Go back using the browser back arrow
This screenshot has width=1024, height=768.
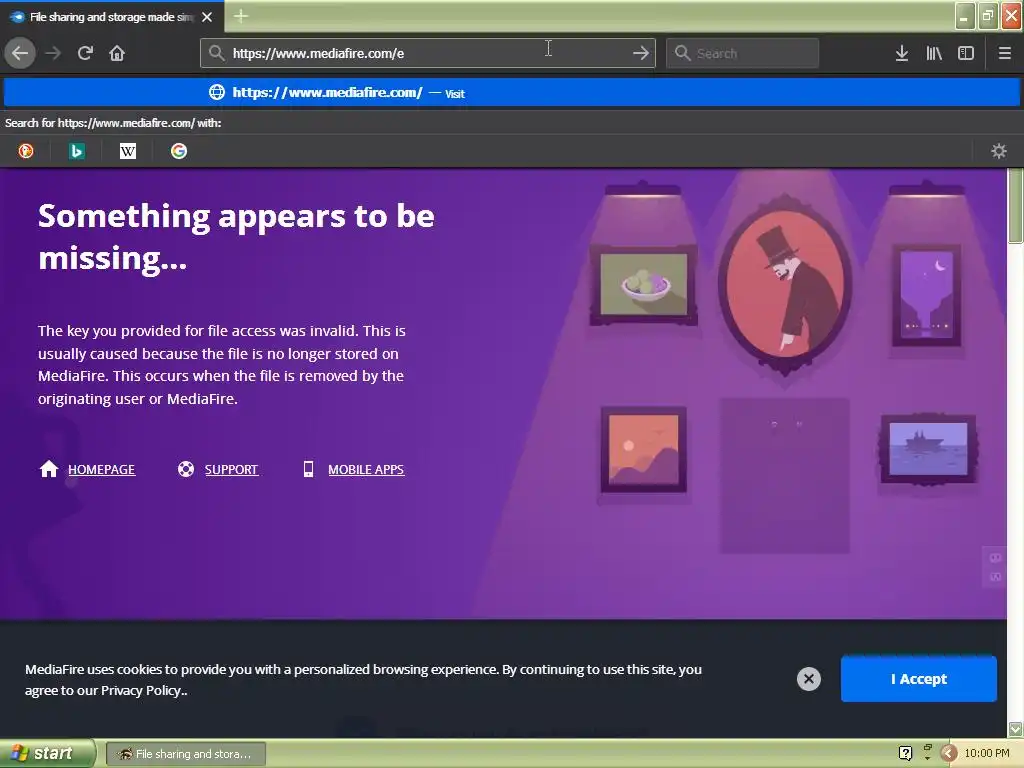click(20, 53)
